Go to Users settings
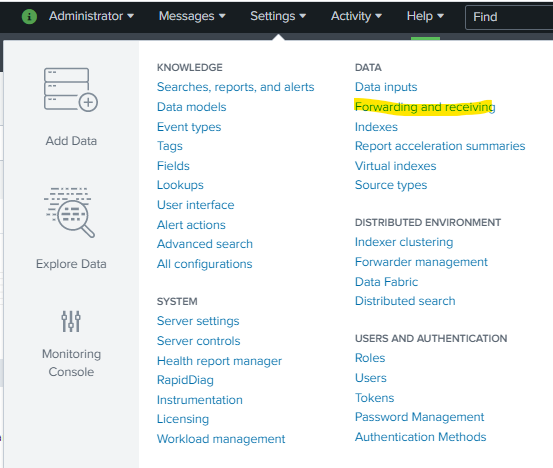 pos(371,378)
